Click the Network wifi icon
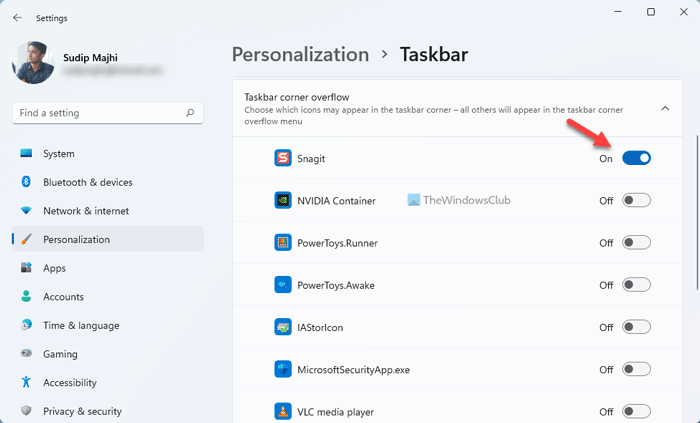This screenshot has height=423, width=700. click(x=26, y=211)
